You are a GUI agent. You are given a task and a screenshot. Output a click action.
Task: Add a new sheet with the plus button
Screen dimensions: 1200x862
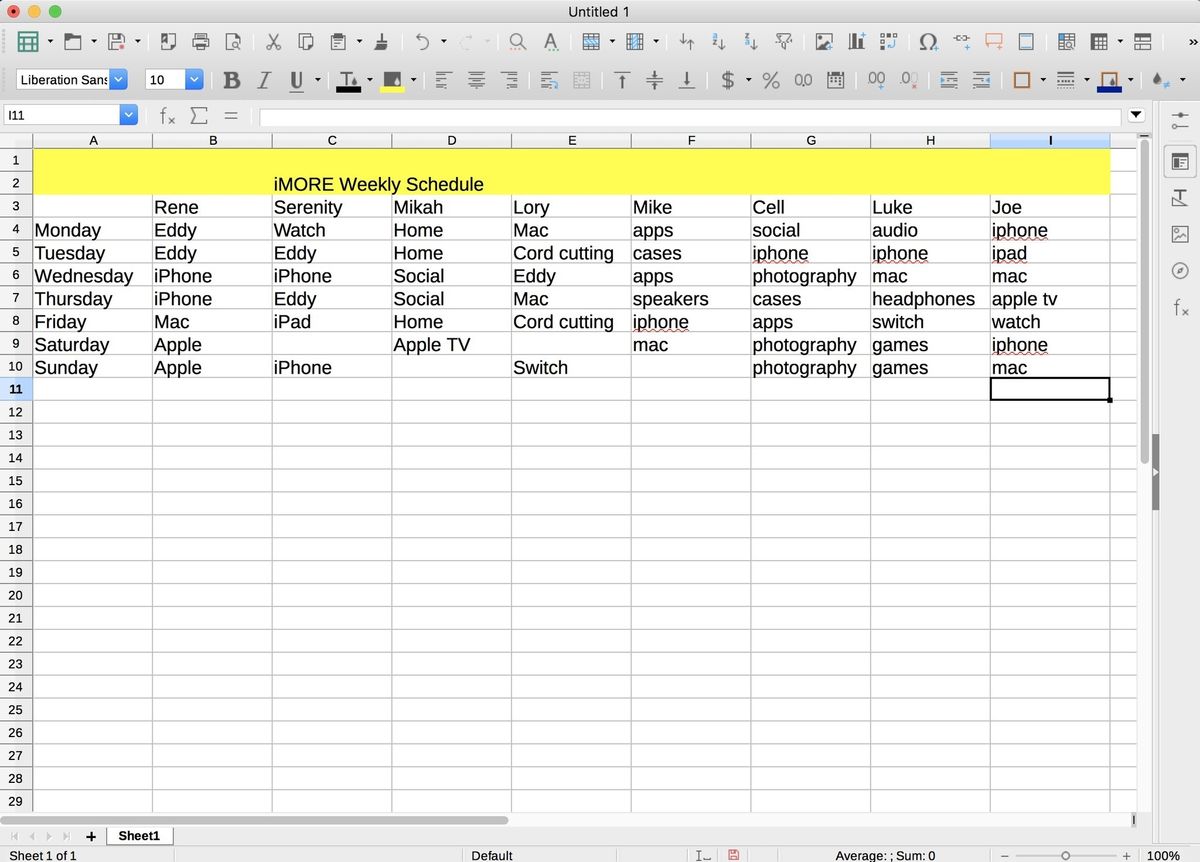(91, 836)
